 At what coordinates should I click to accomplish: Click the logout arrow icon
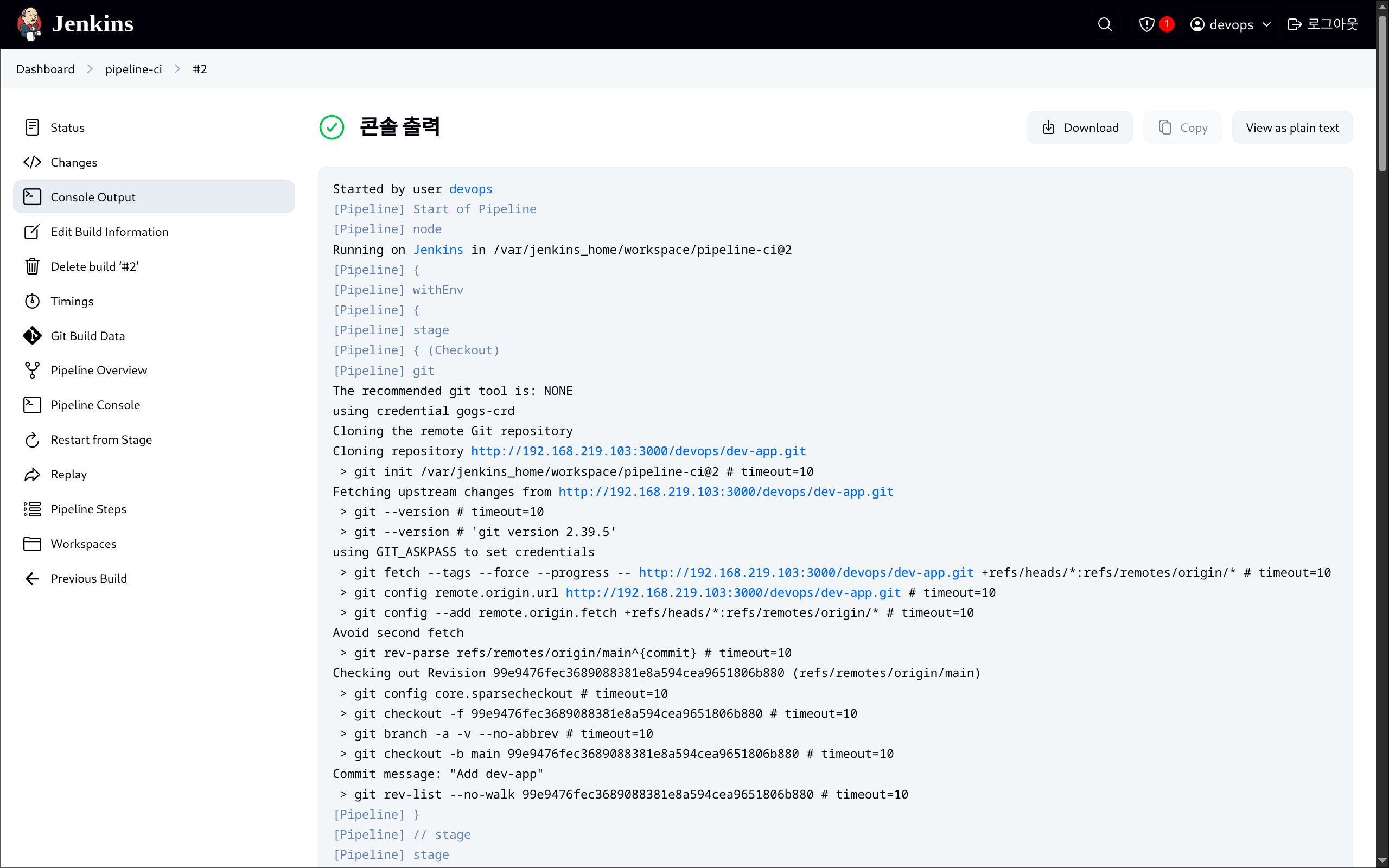tap(1294, 24)
